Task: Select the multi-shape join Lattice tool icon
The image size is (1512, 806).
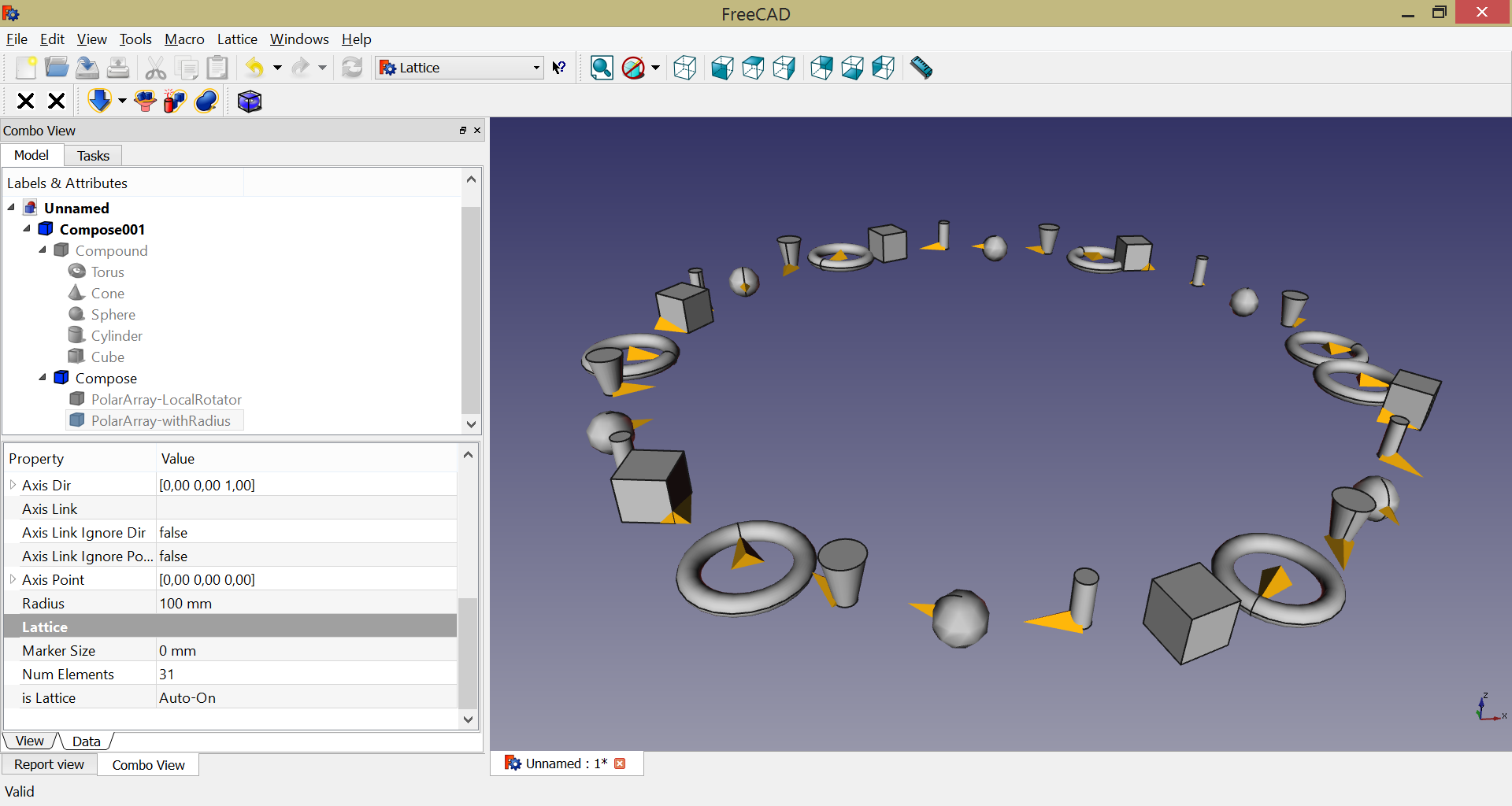Action: (x=145, y=101)
